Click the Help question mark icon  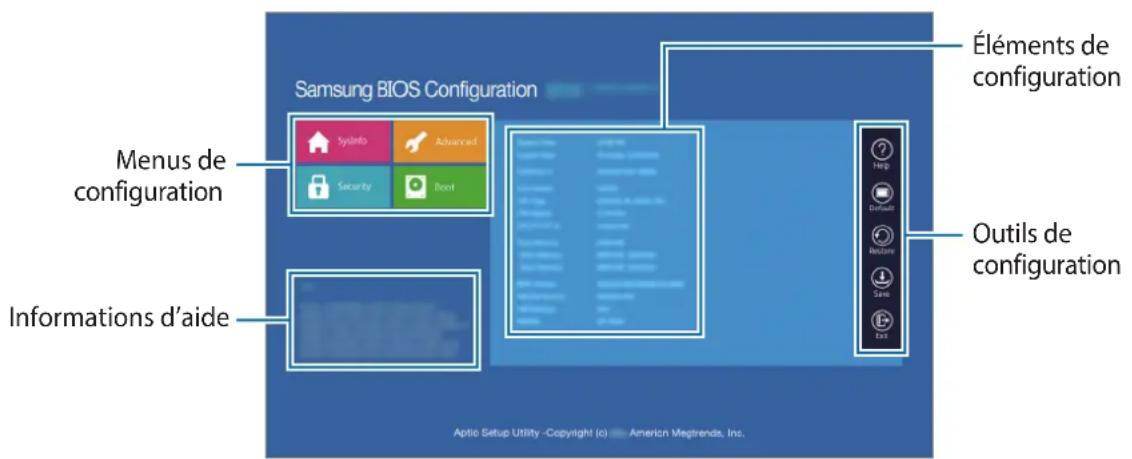pos(881,149)
